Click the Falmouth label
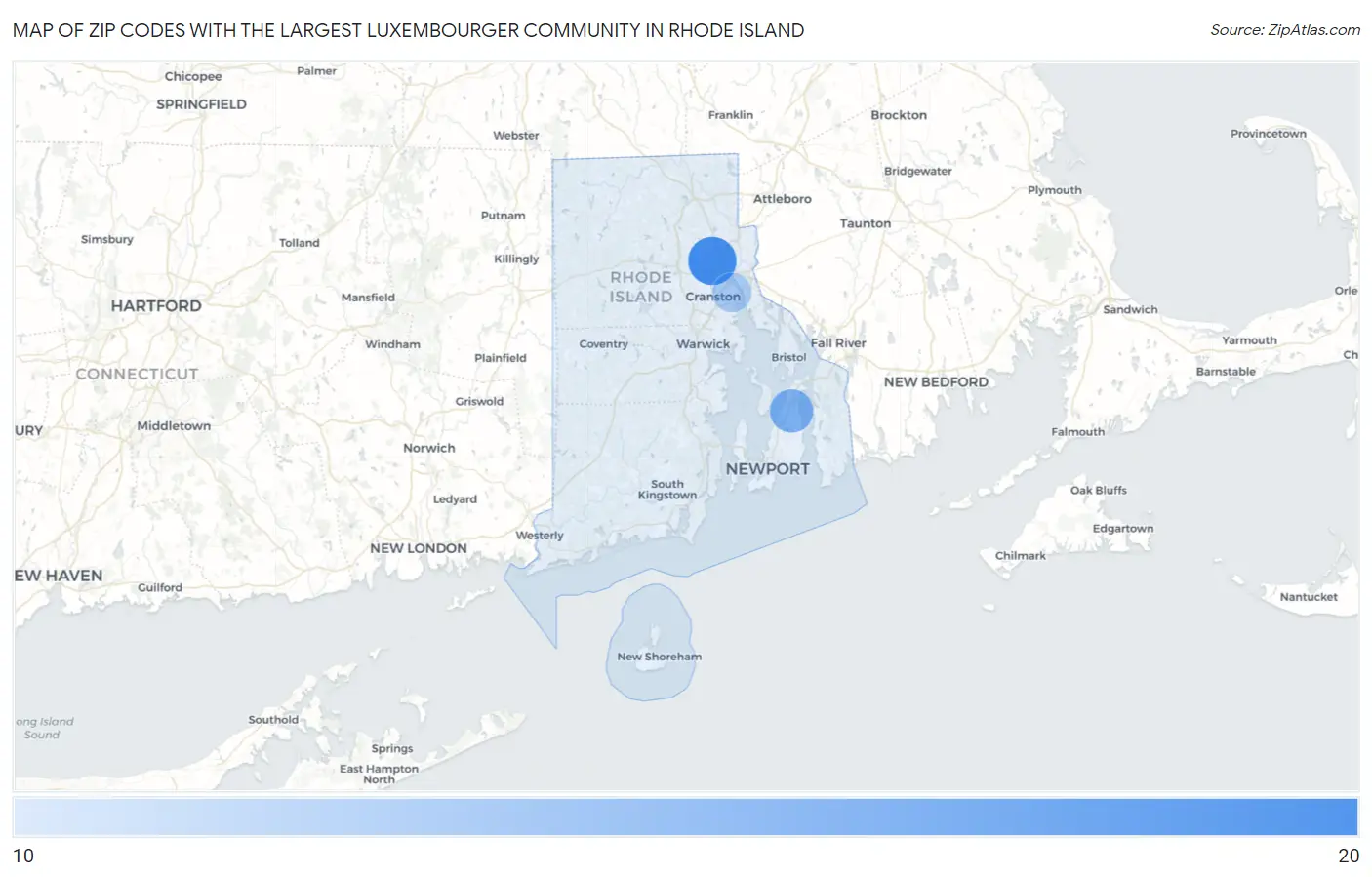 pos(1078,432)
